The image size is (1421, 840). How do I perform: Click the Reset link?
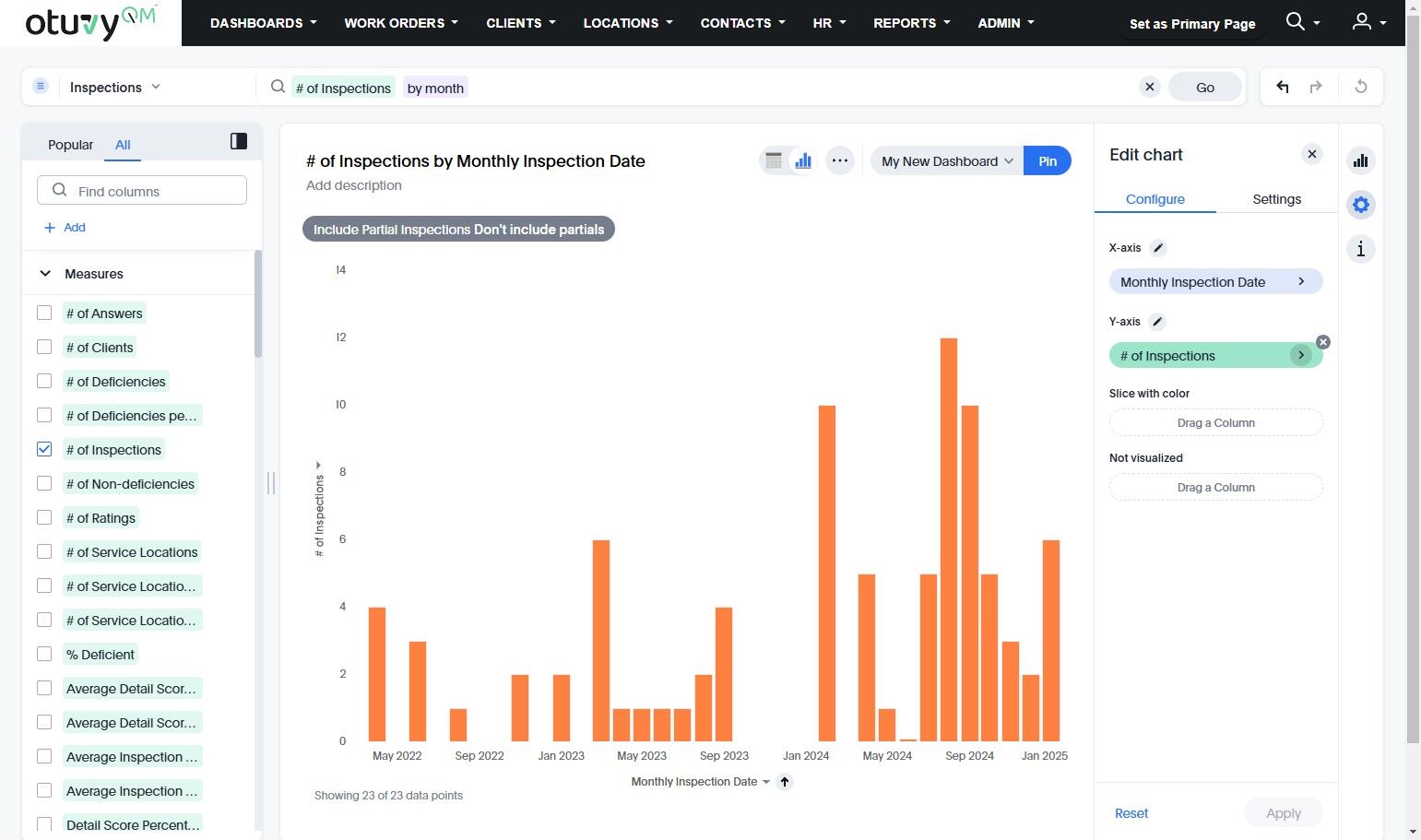coord(1131,813)
